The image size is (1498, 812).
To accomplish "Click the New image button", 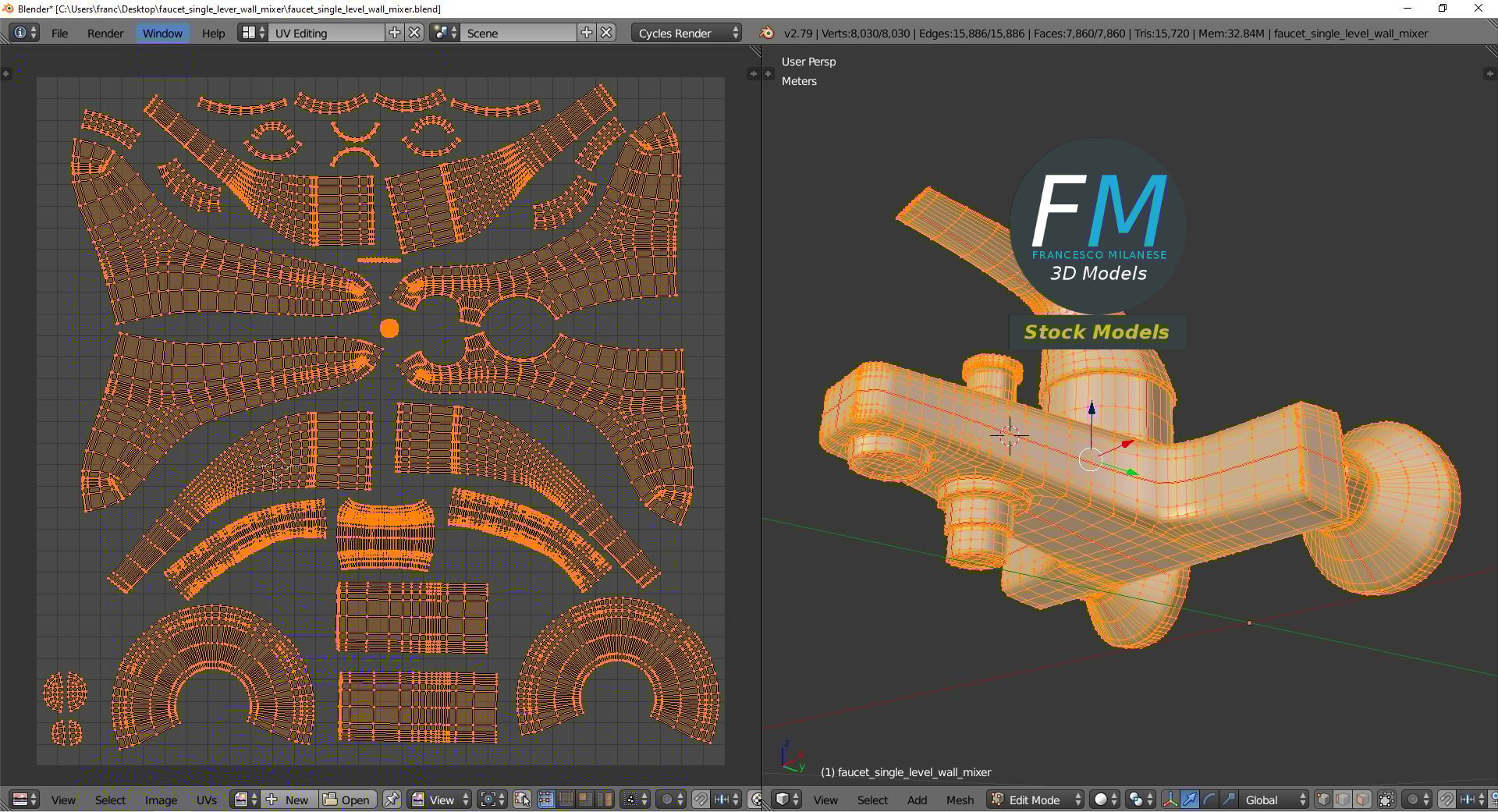I will [289, 800].
